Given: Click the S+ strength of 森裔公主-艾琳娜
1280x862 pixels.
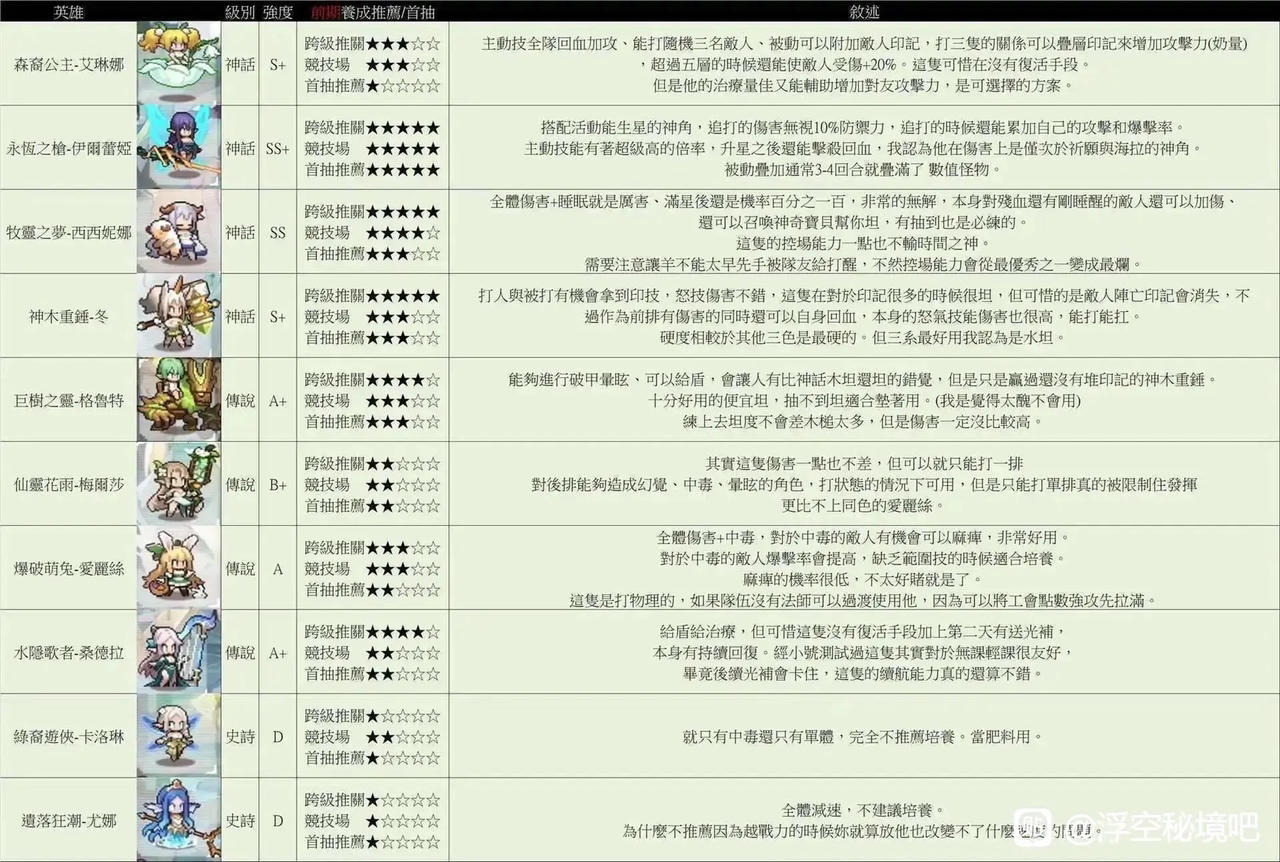Looking at the screenshot, I should pos(278,64).
